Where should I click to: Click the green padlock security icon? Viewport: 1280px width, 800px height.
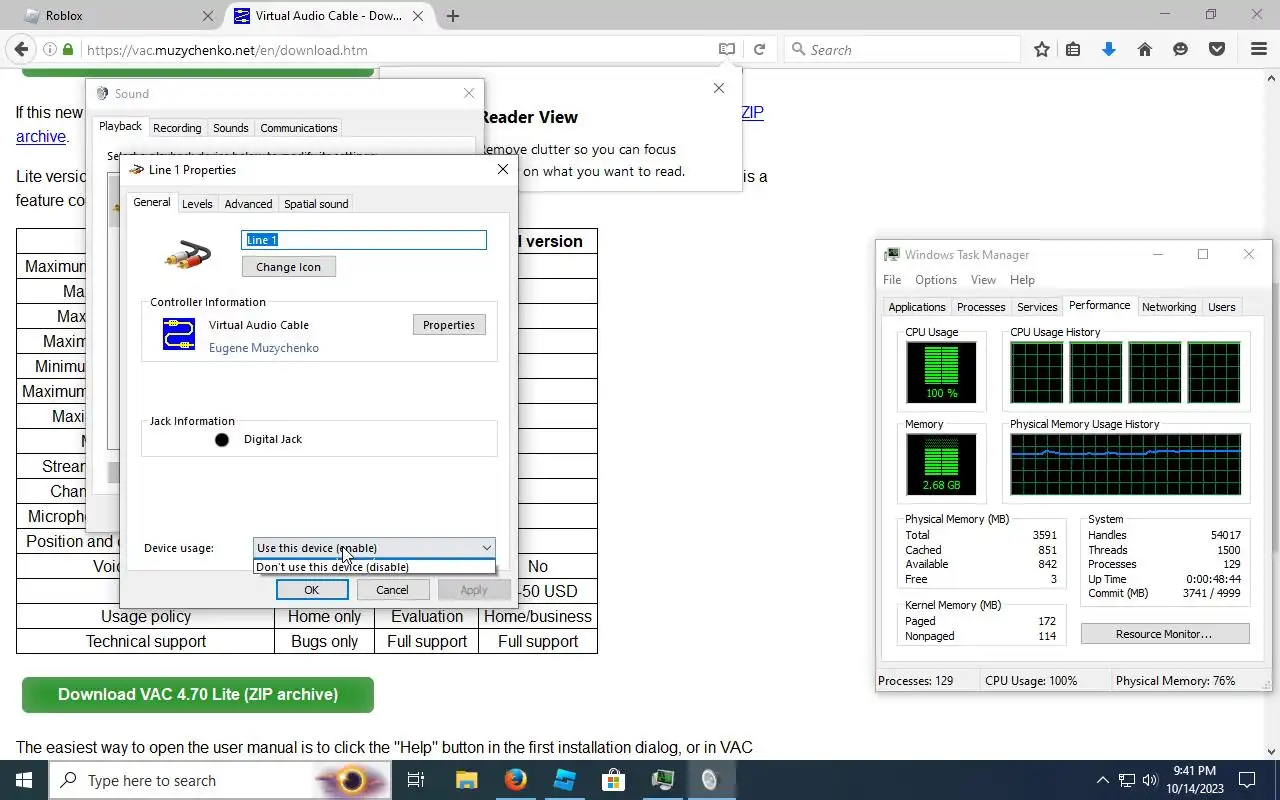(68, 49)
